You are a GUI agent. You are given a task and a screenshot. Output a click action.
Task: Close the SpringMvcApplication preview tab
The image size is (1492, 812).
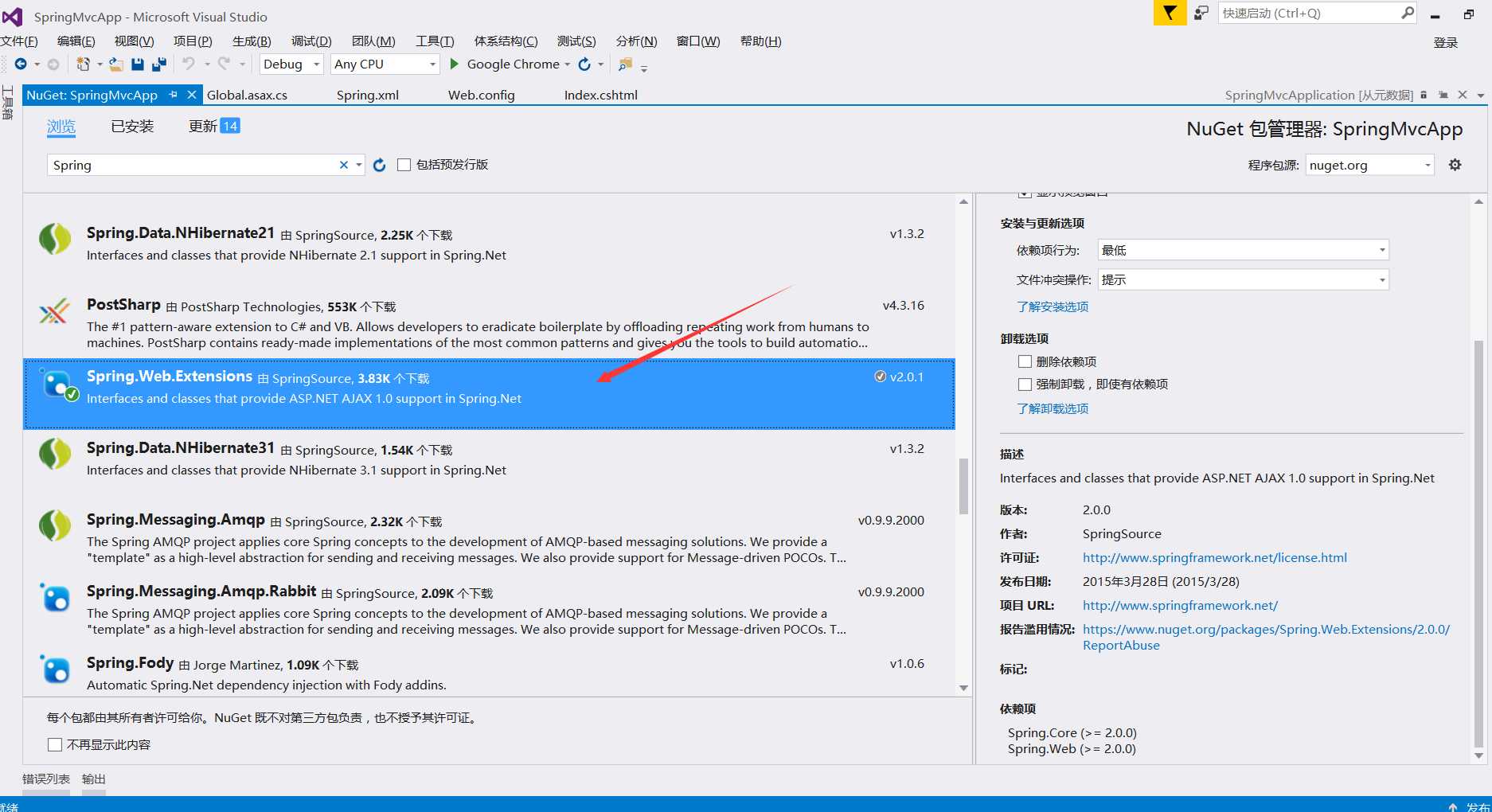(x=1463, y=95)
